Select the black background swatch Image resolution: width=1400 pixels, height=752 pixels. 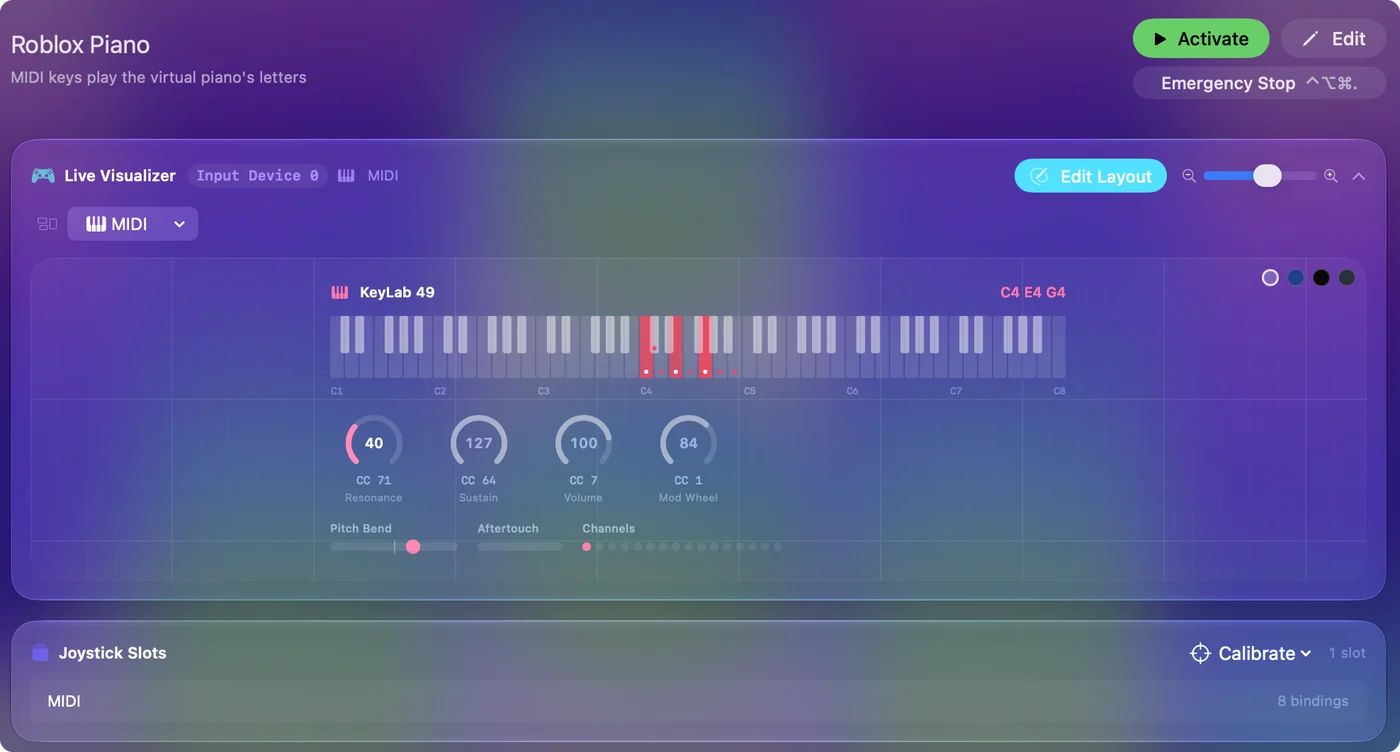pos(1321,278)
